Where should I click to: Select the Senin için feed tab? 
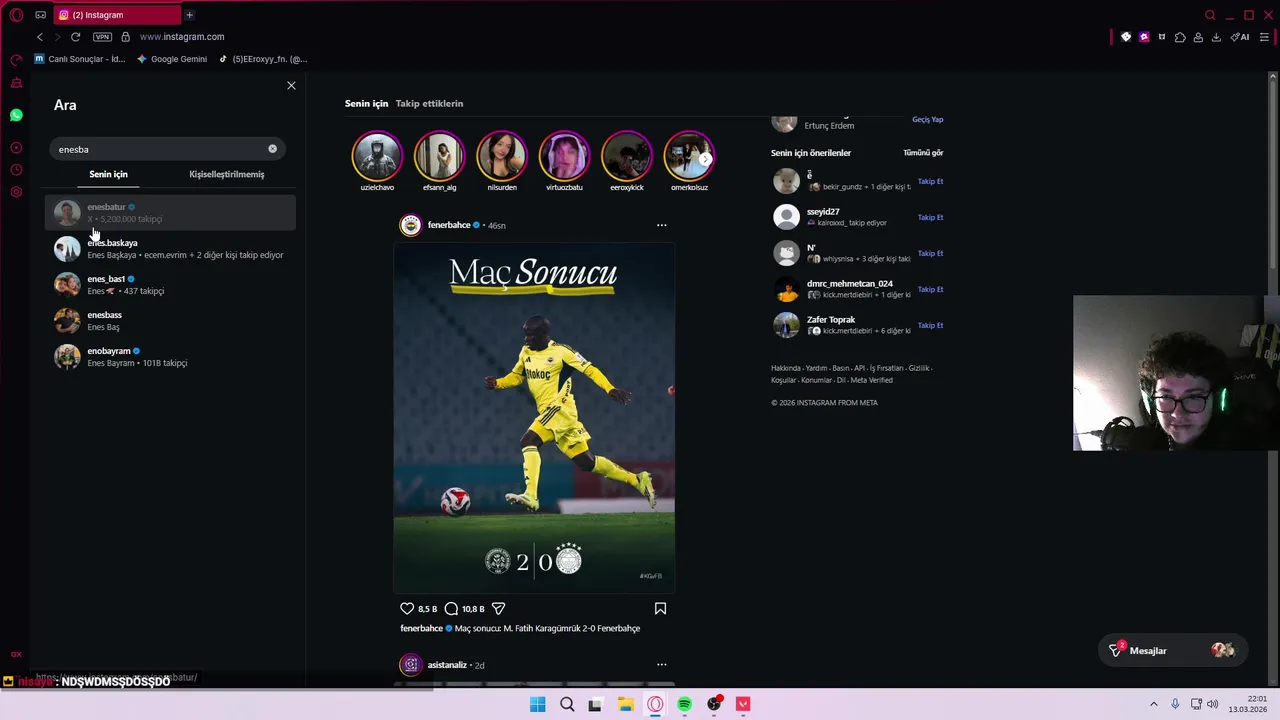(x=366, y=103)
